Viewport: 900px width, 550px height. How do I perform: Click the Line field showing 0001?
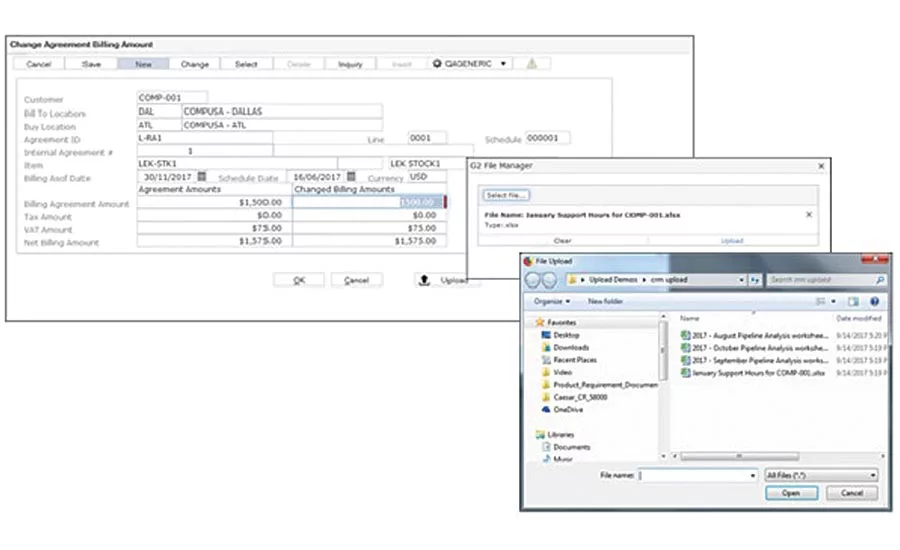[427, 138]
